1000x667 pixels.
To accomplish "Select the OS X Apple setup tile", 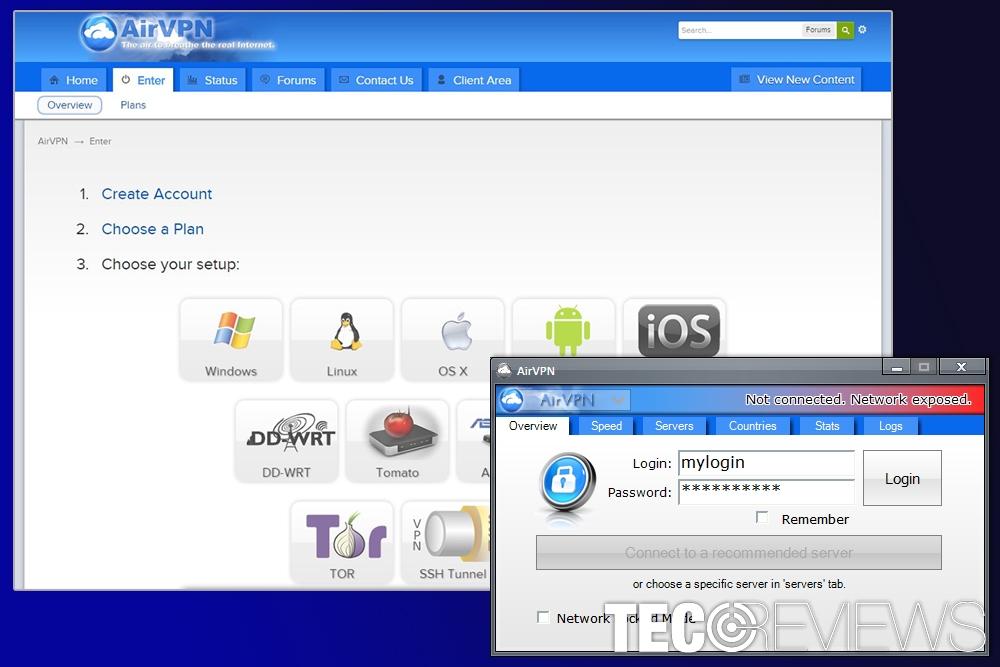I will (x=453, y=340).
